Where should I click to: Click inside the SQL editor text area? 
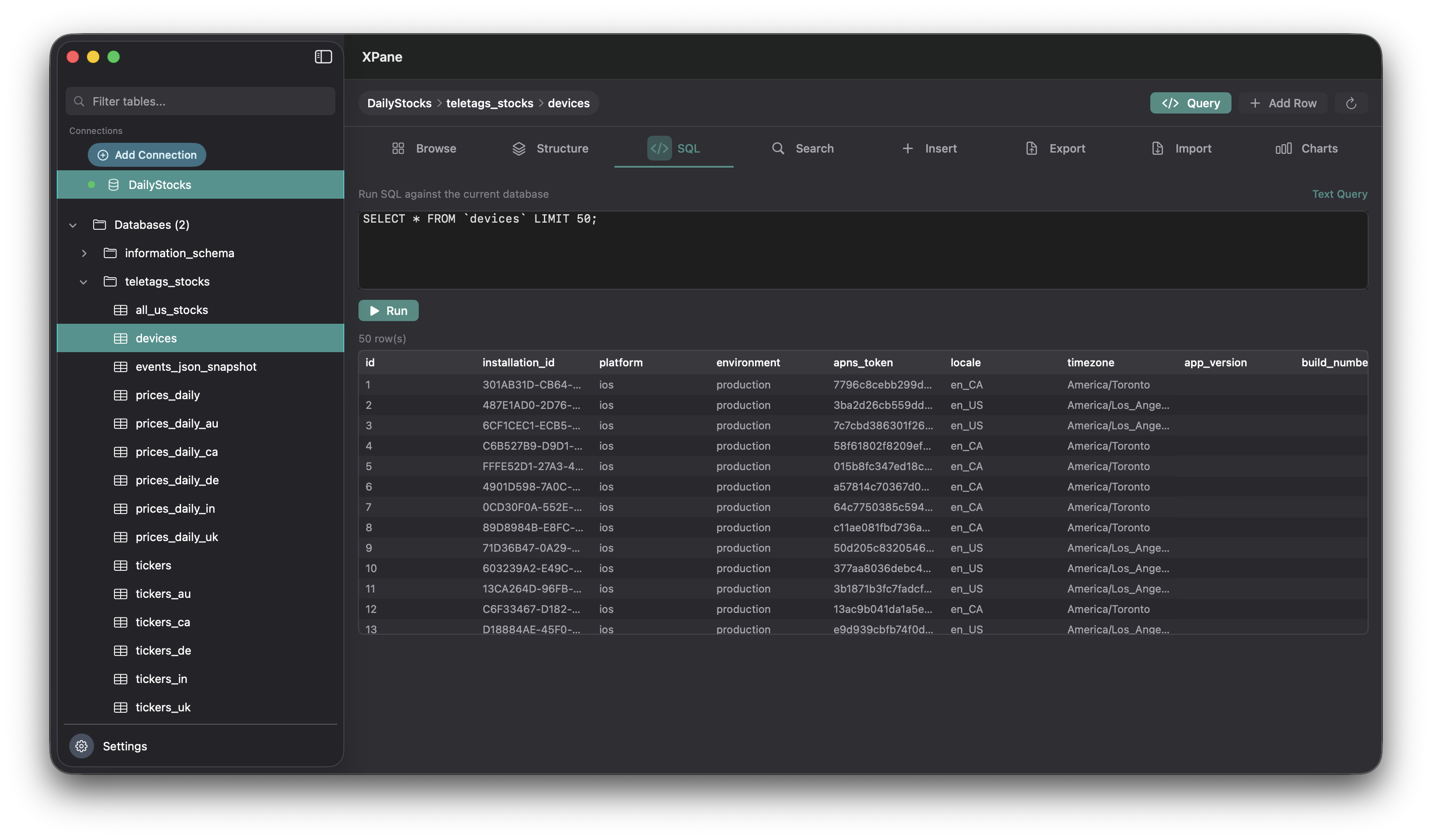(x=863, y=251)
